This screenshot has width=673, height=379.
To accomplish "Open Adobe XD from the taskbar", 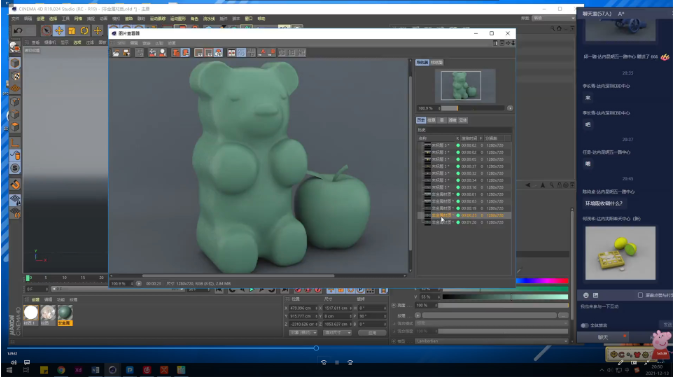I will pos(78,370).
